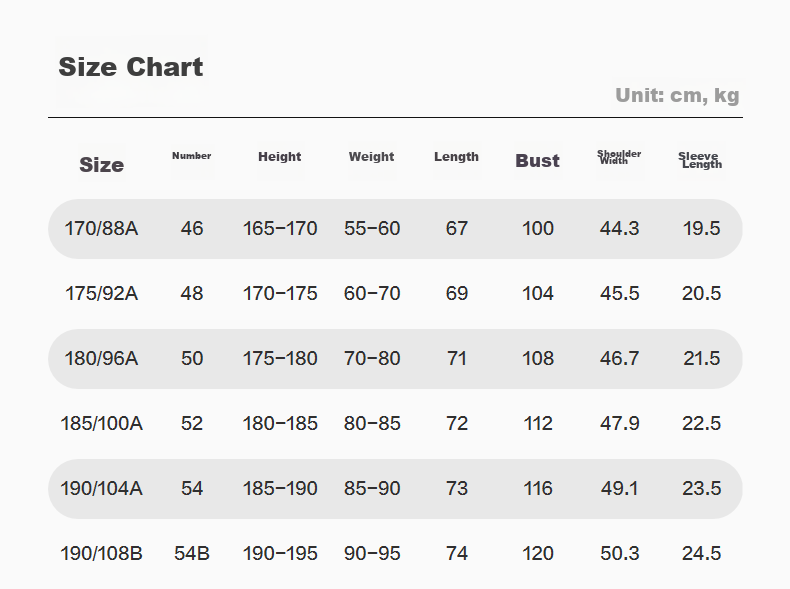This screenshot has height=589, width=790.
Task: Click the Height column header
Action: [280, 157]
